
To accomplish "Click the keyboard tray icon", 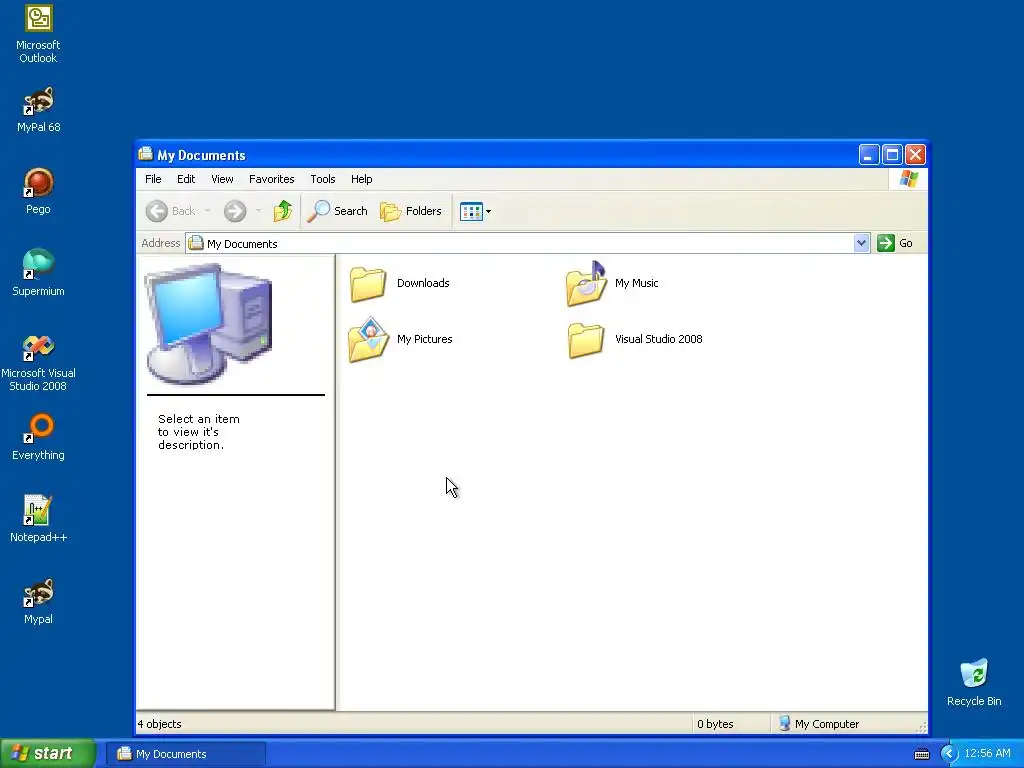I will 921,754.
